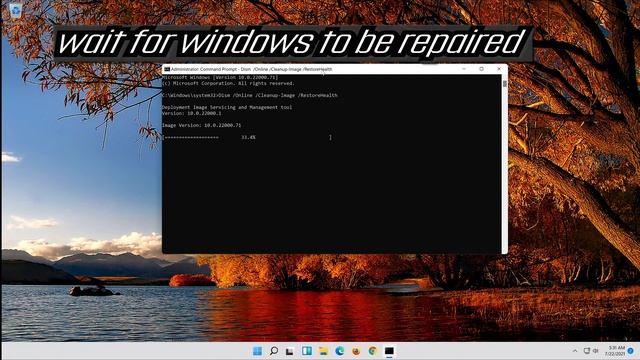
Task: Launch Firefox from the taskbar
Action: pyautogui.click(x=356, y=351)
